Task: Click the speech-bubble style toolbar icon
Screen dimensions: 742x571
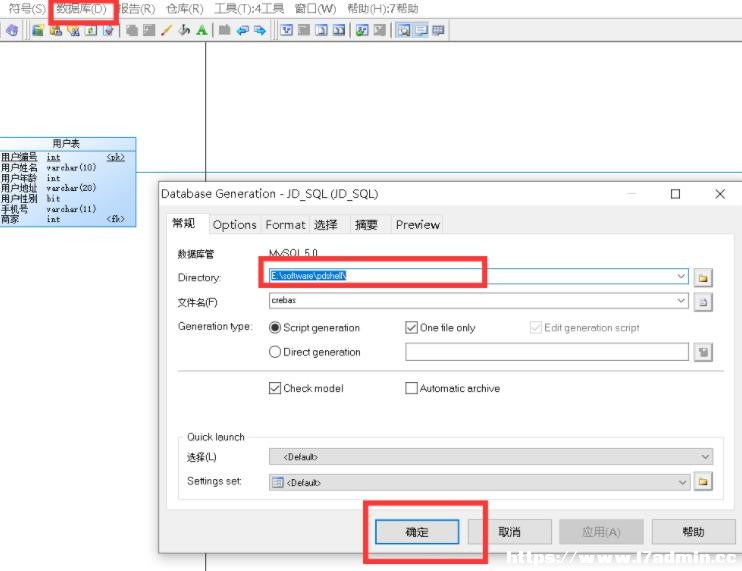Action: [421, 30]
